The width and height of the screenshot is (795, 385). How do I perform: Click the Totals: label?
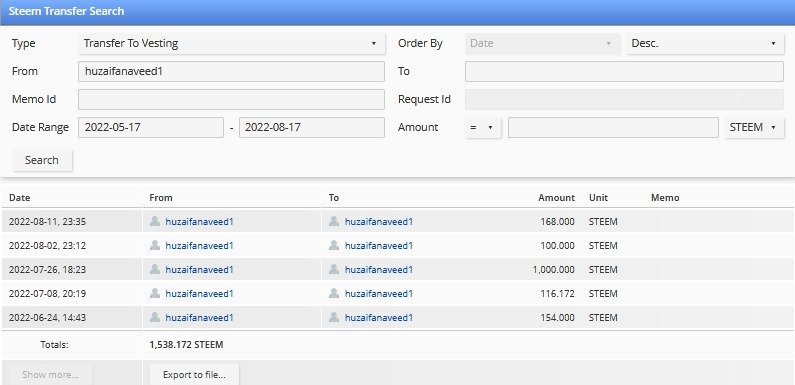54,345
